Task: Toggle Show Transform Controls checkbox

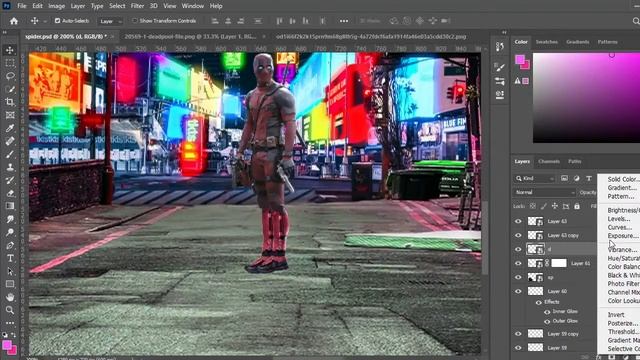Action: [135, 20]
